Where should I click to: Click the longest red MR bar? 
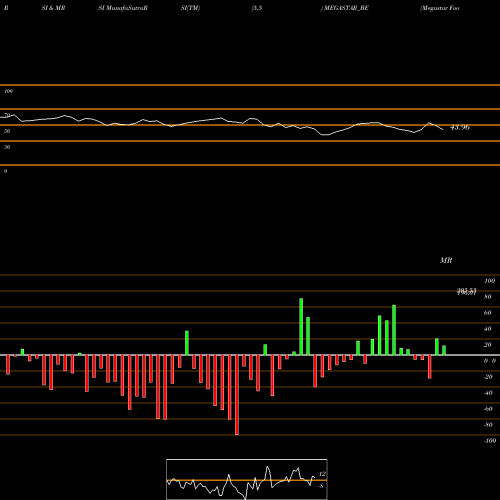[x=237, y=395]
